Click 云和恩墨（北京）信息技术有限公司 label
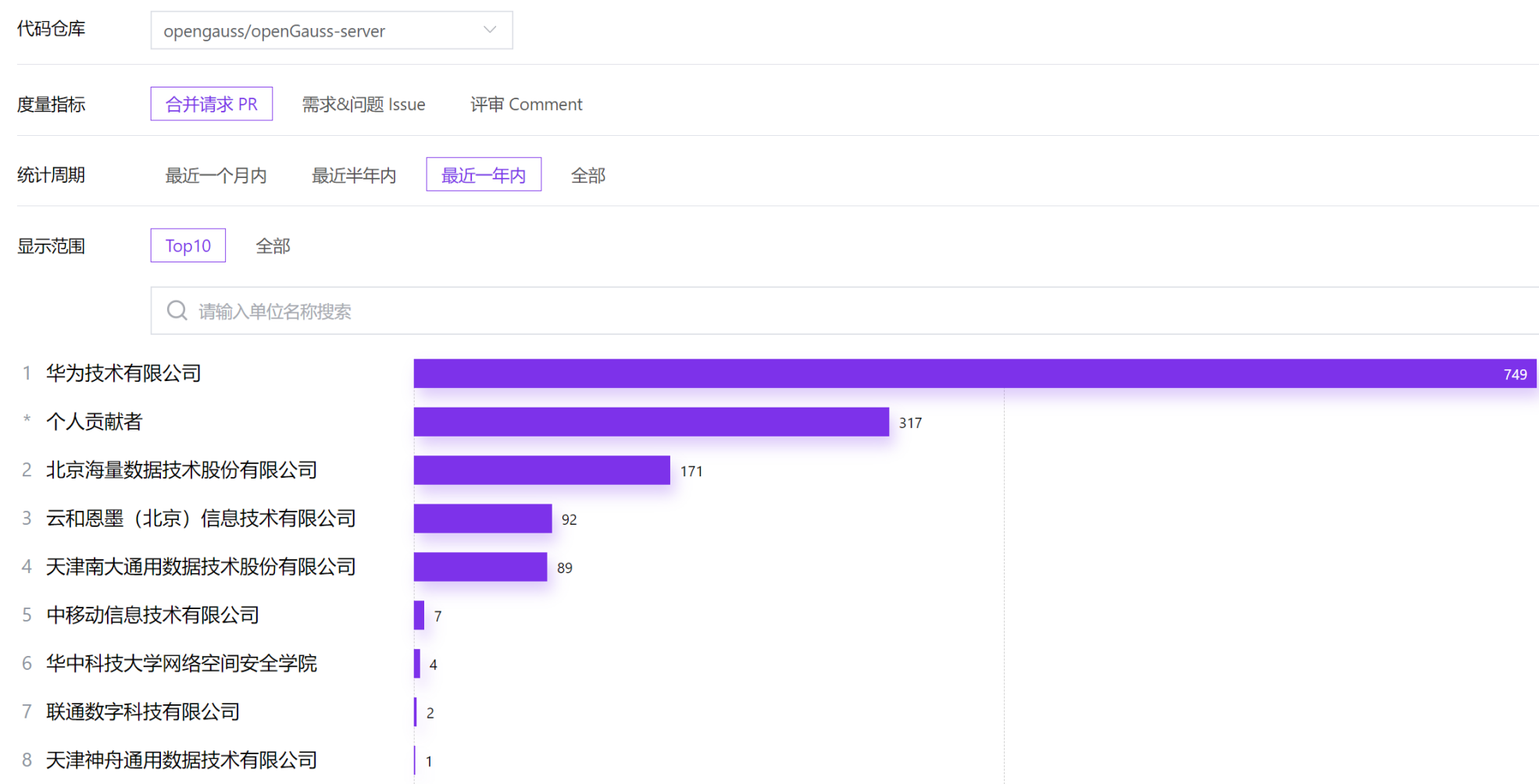1539x784 pixels. coord(201,519)
